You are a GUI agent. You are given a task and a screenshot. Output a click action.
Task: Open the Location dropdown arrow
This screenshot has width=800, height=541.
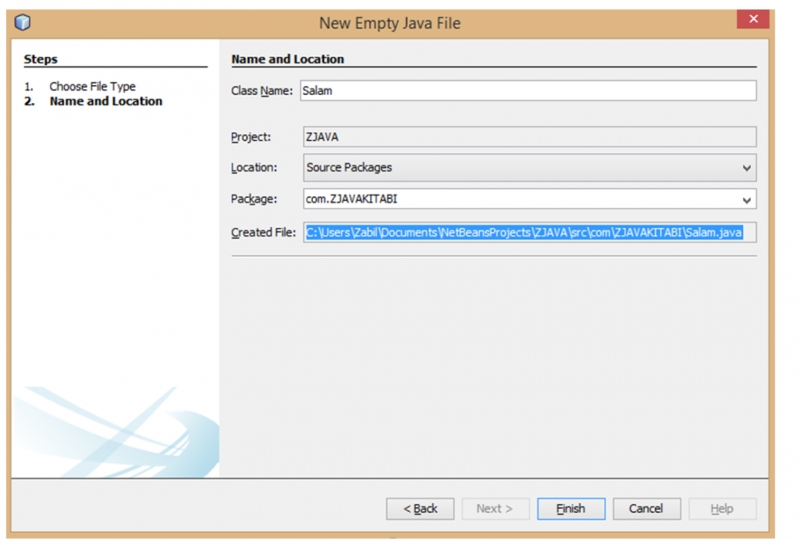[746, 168]
